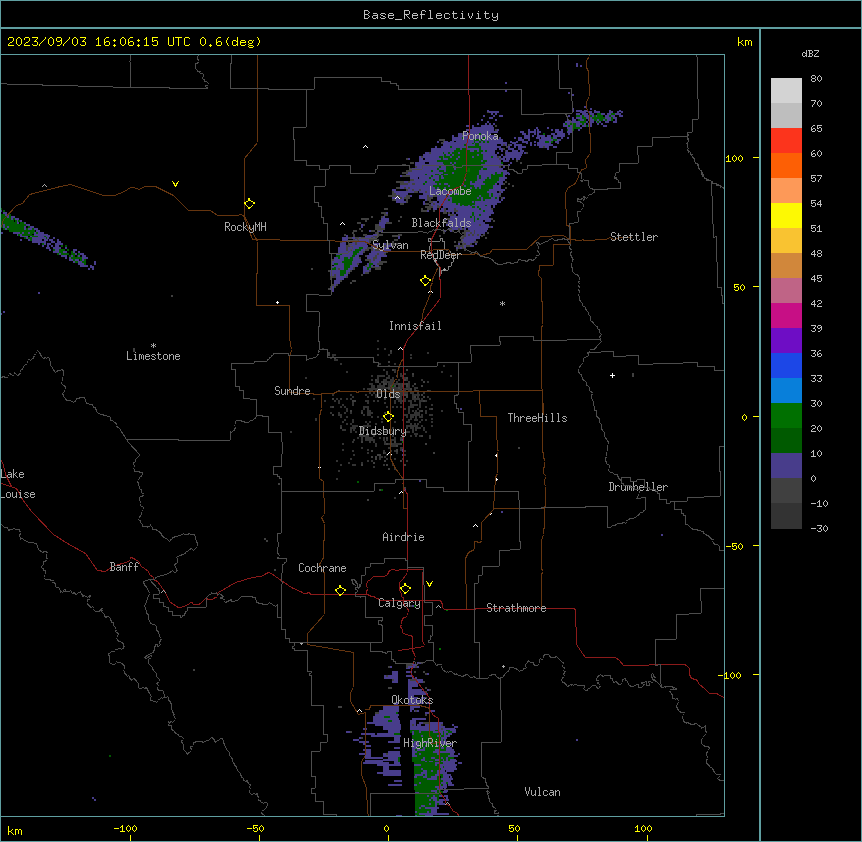
Task: Click the blue 36 dBZ legend swatch
Action: (x=786, y=365)
